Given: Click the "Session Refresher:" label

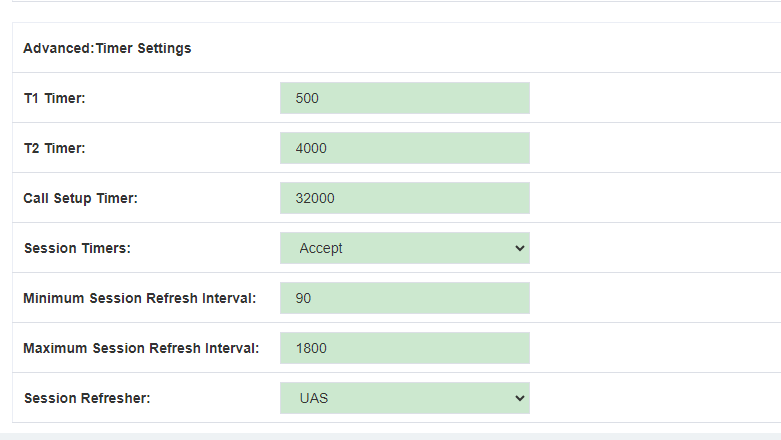Looking at the screenshot, I should (87, 398).
